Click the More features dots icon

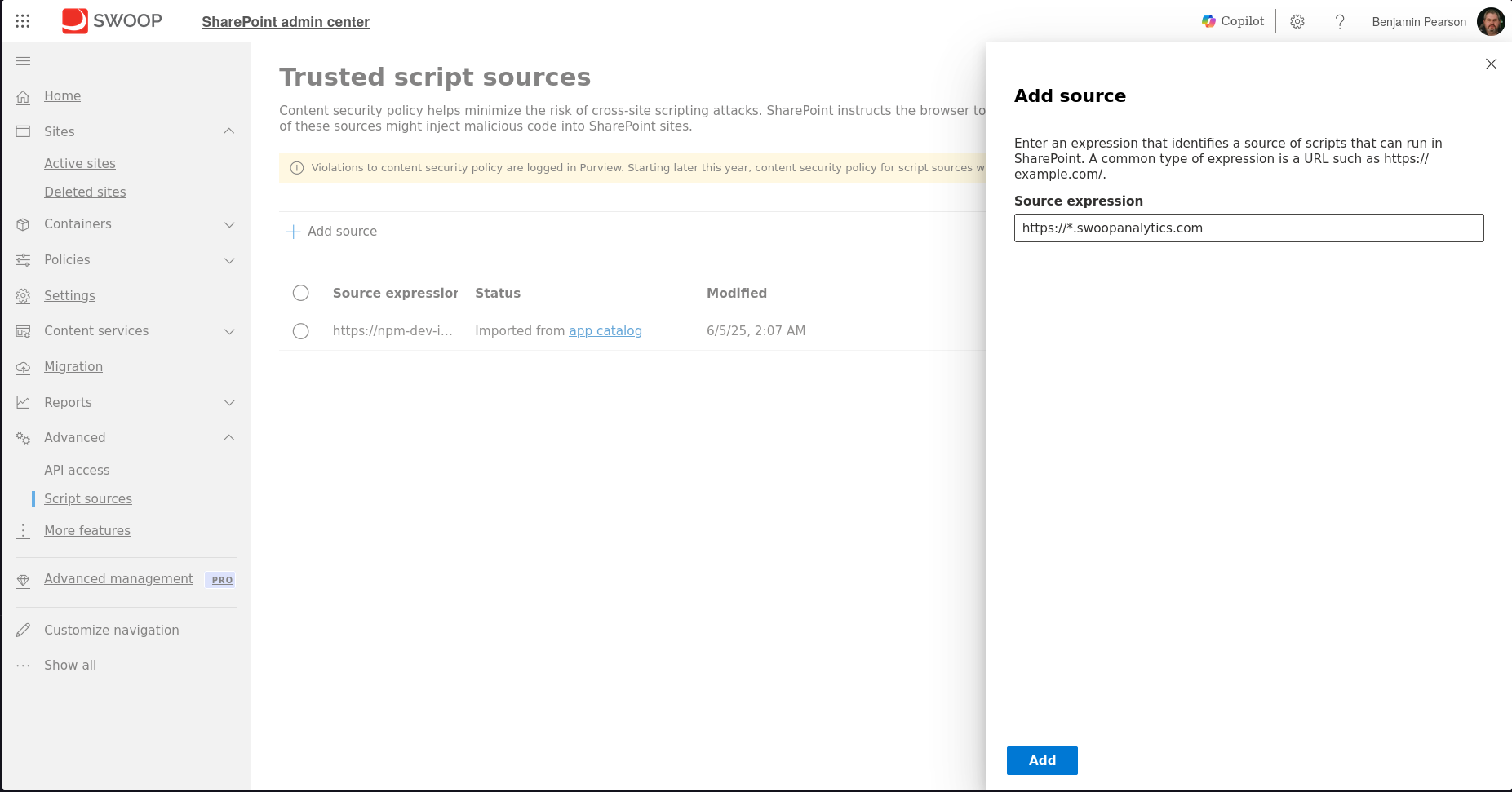[23, 531]
